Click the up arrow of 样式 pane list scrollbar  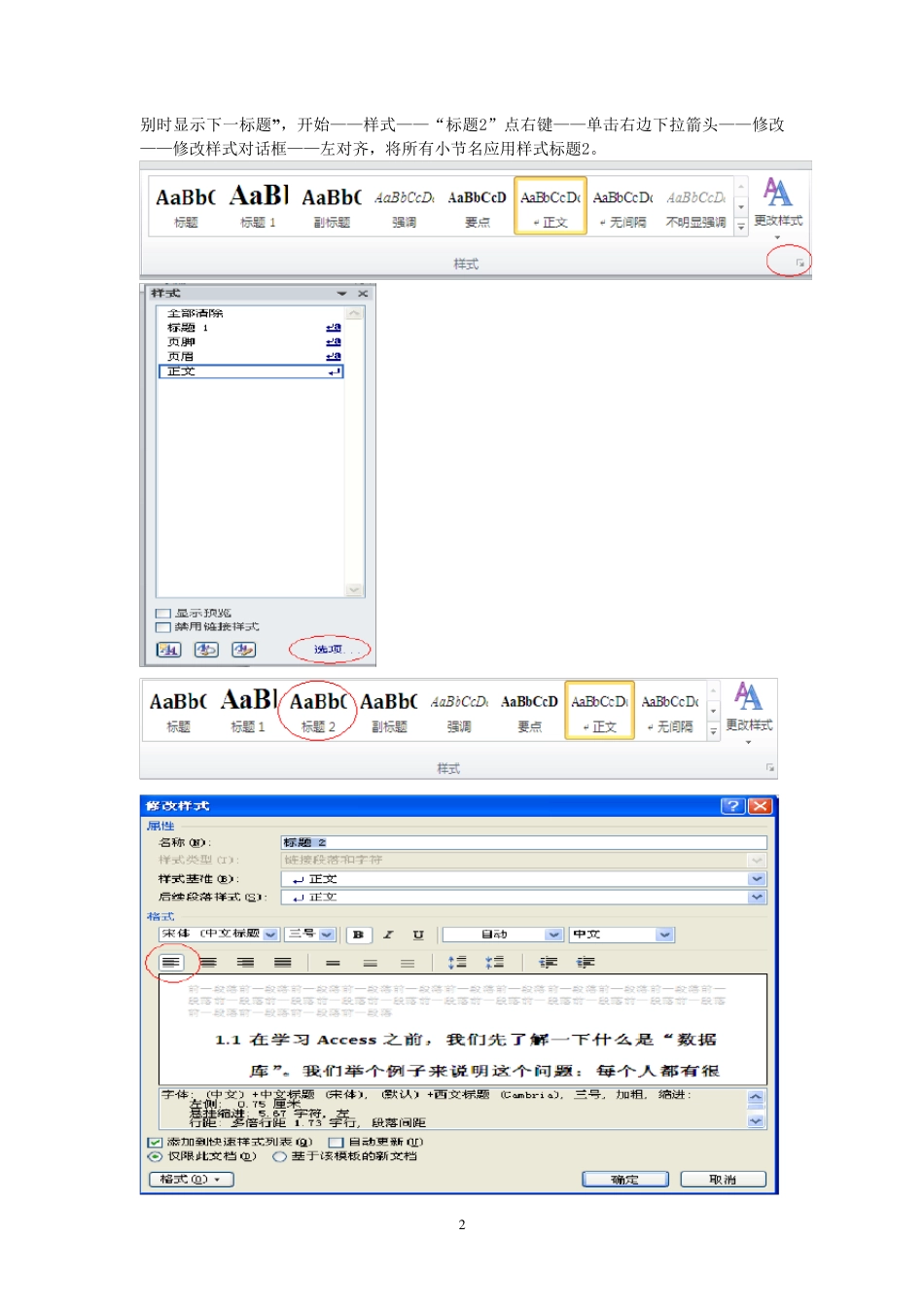click(354, 313)
